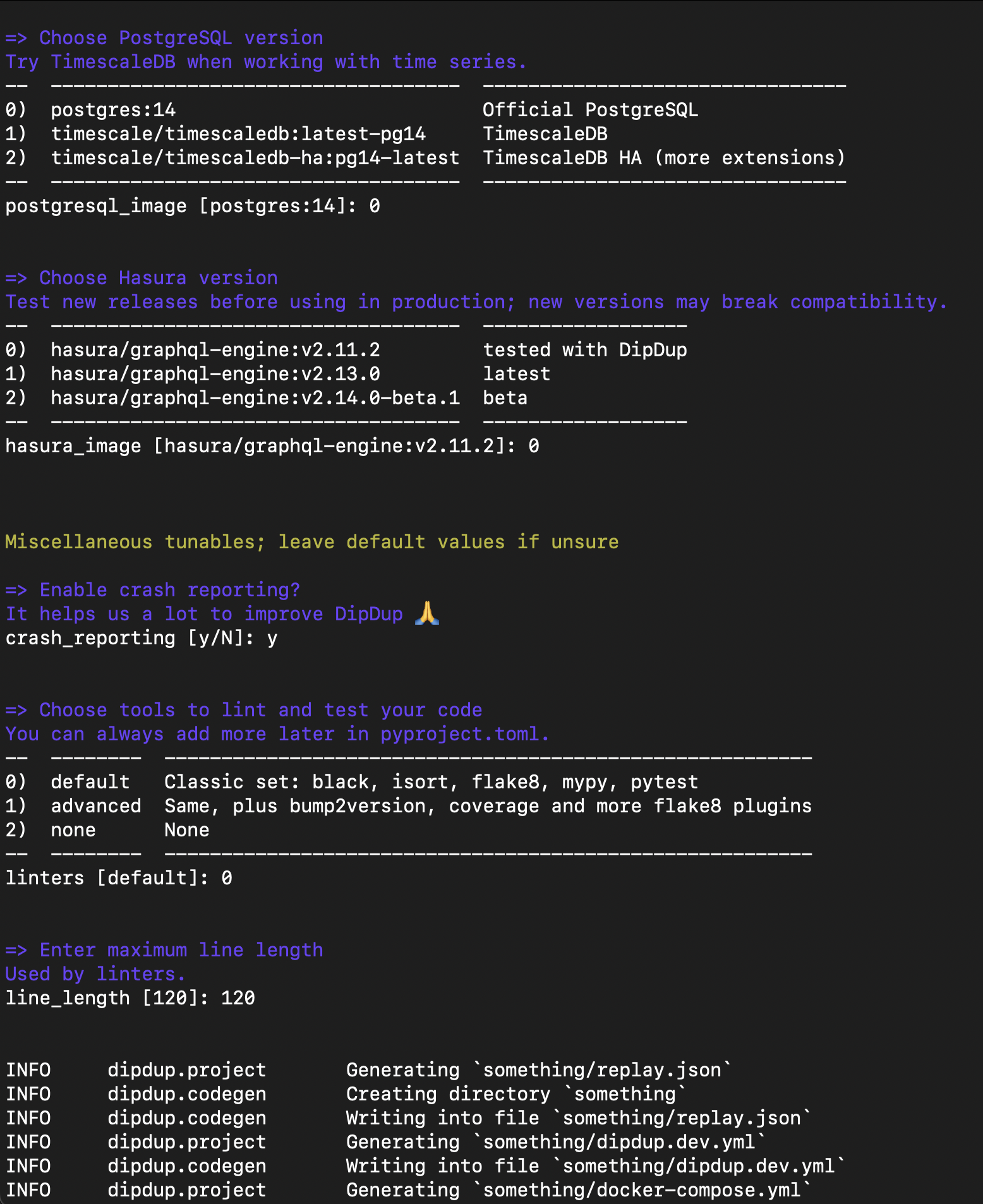Click the 'Choose PostgreSQL version' heading
The height and width of the screenshot is (1204, 983).
(181, 38)
